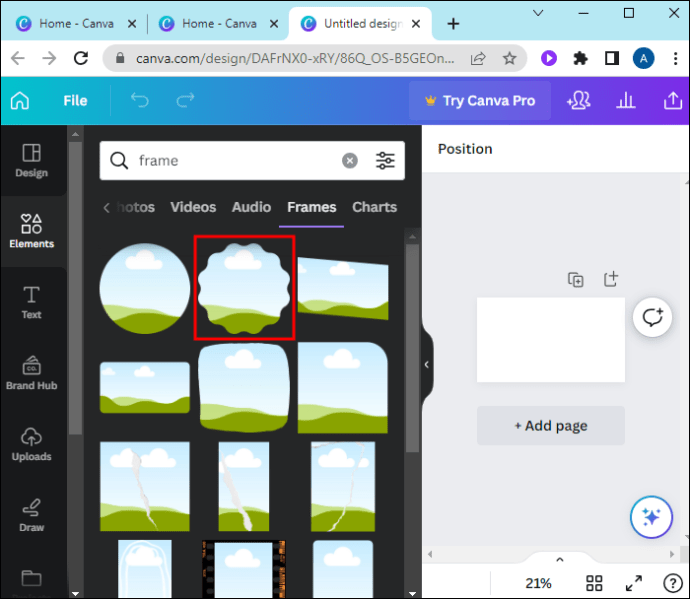The height and width of the screenshot is (599, 690).
Task: Clear the search field text
Action: click(x=350, y=161)
